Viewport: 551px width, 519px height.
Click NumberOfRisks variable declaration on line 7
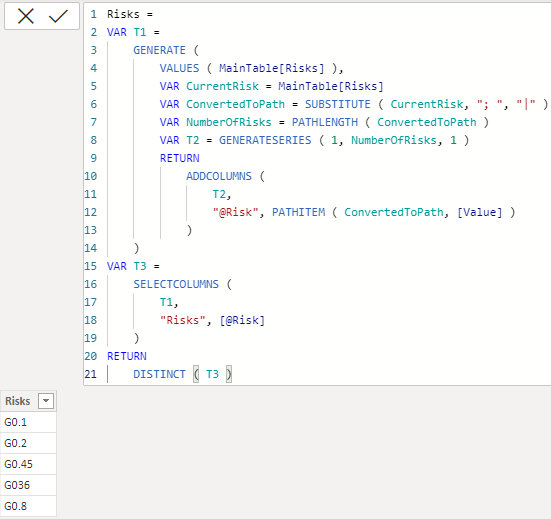[229, 122]
